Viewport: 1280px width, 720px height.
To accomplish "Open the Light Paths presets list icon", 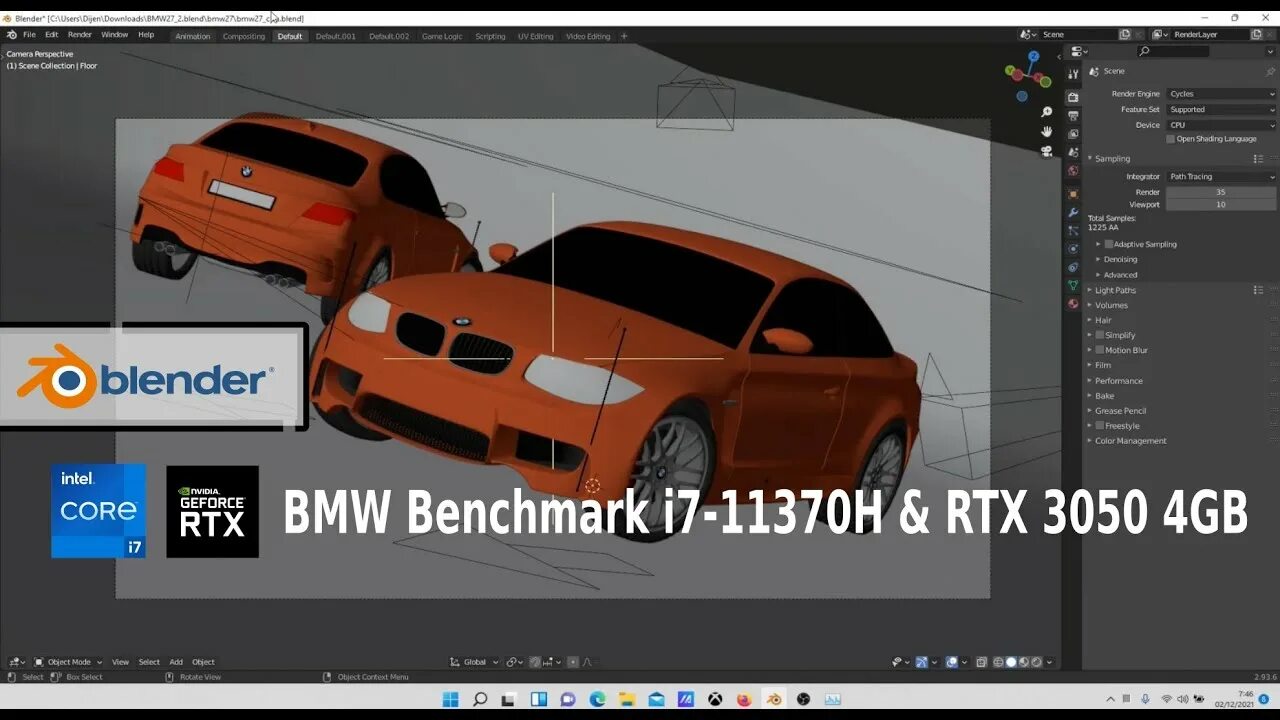I will [x=1258, y=290].
